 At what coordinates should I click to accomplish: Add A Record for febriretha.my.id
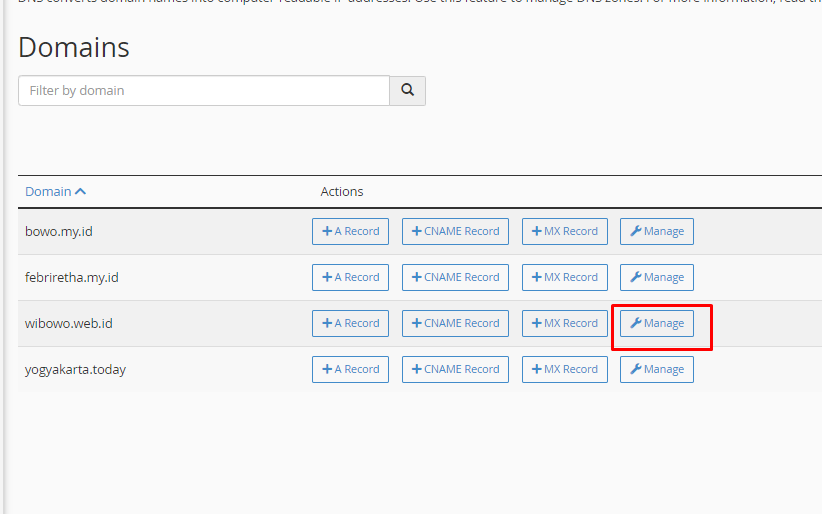click(350, 277)
